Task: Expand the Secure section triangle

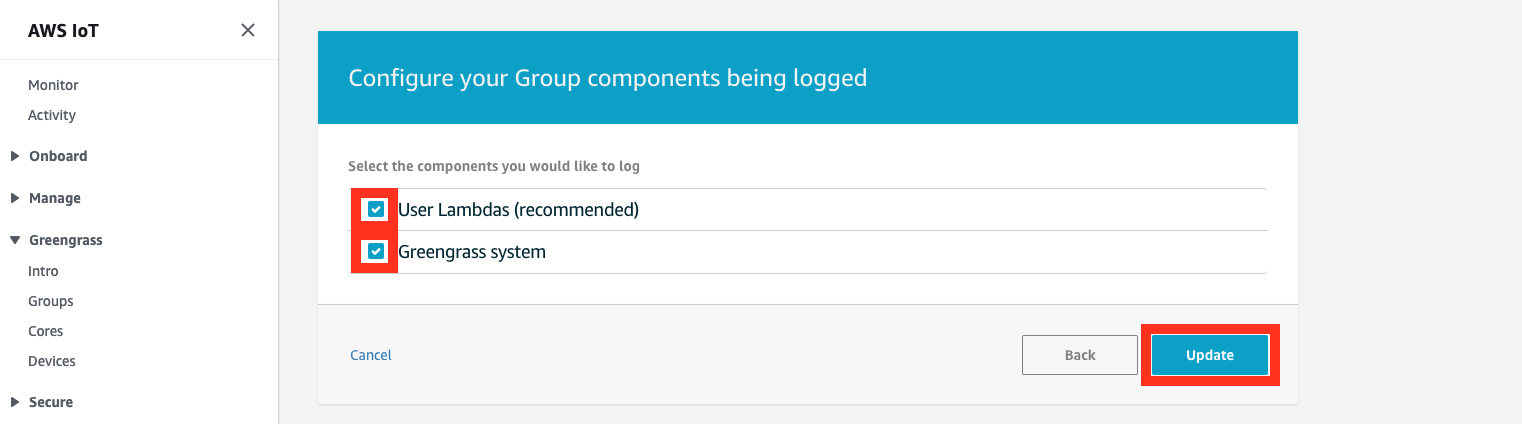Action: 15,402
